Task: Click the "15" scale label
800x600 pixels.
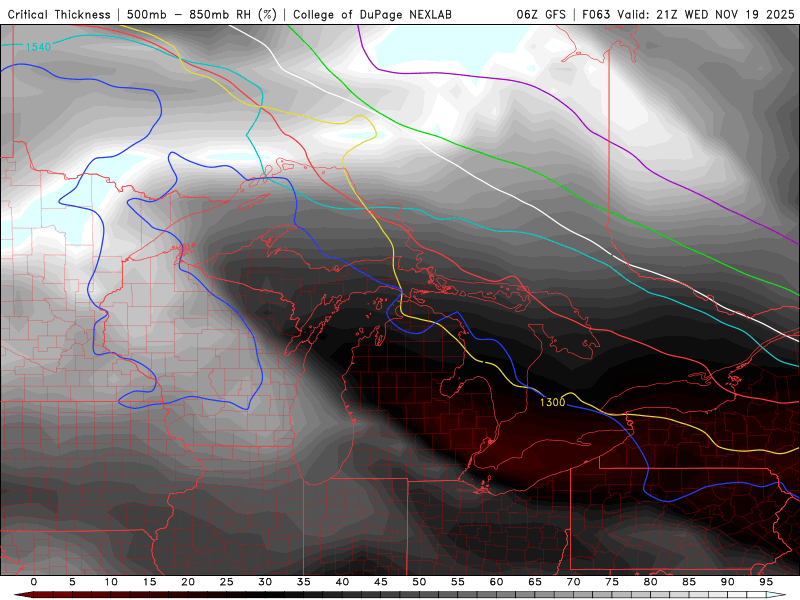Action: 149,582
